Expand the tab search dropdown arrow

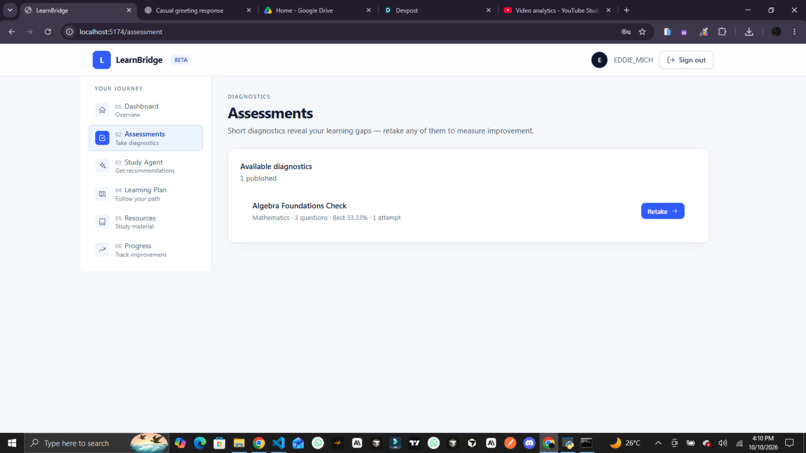coord(10,10)
